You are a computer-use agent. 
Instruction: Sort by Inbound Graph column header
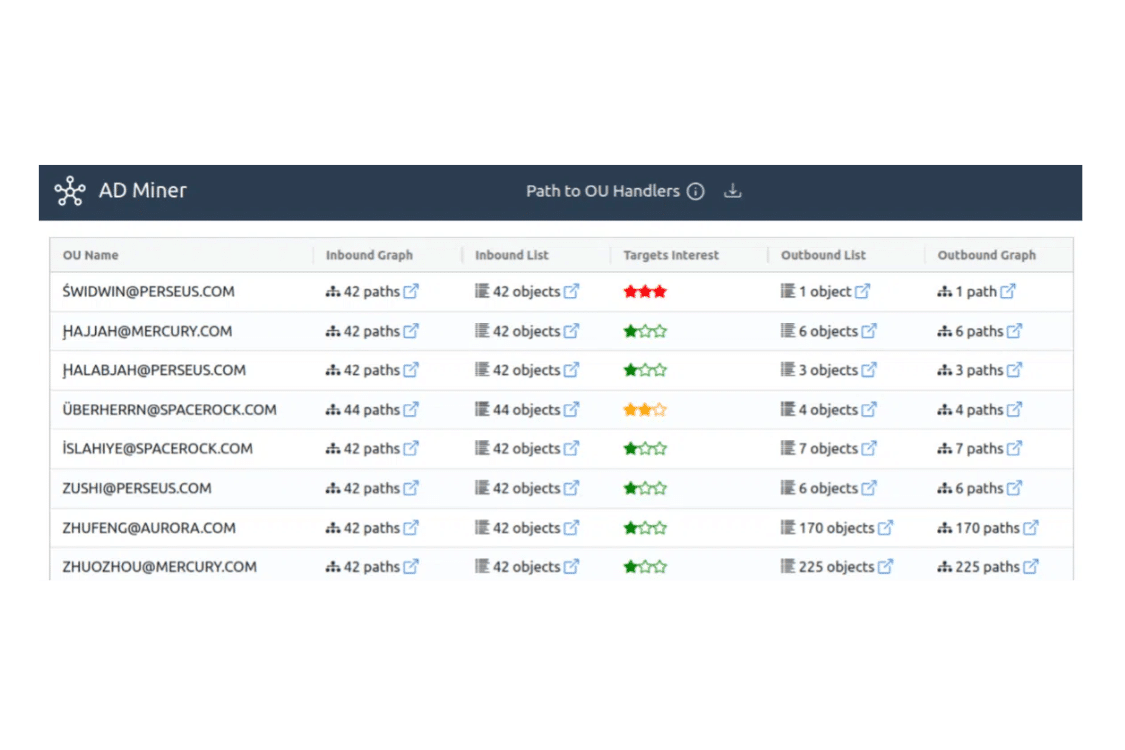(x=369, y=255)
